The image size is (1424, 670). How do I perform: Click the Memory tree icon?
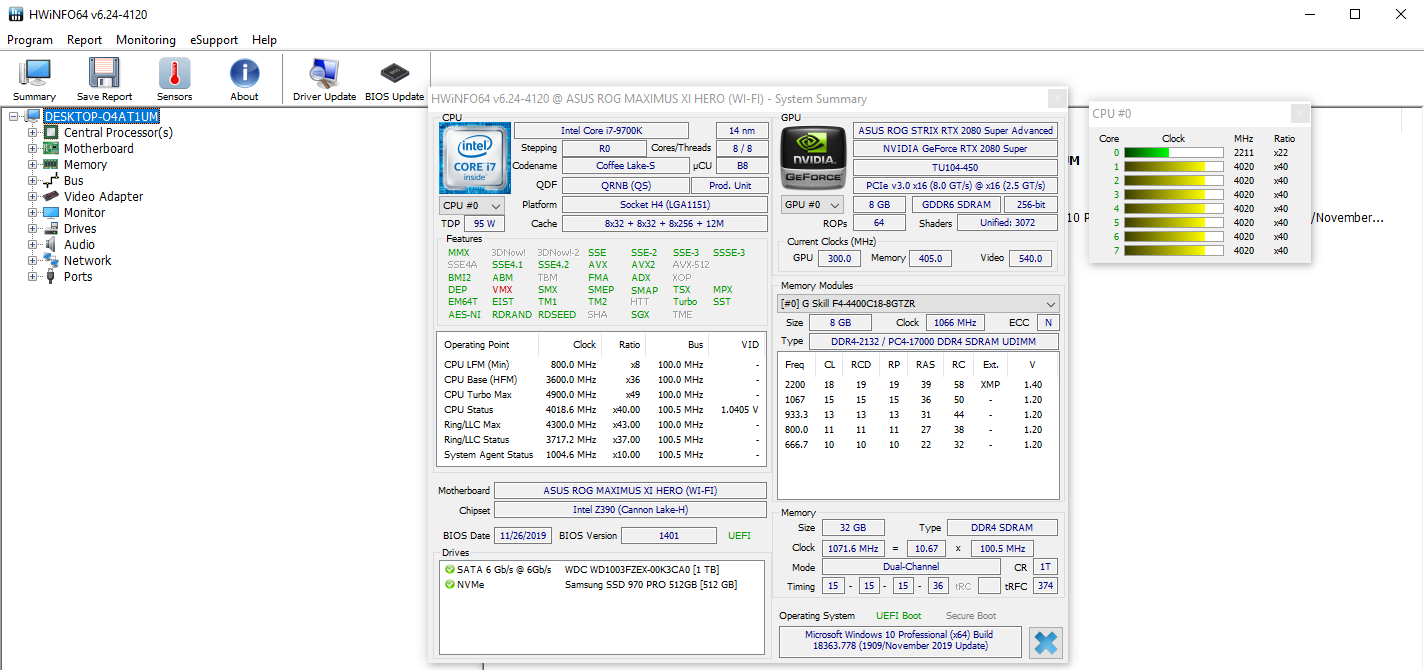point(51,164)
